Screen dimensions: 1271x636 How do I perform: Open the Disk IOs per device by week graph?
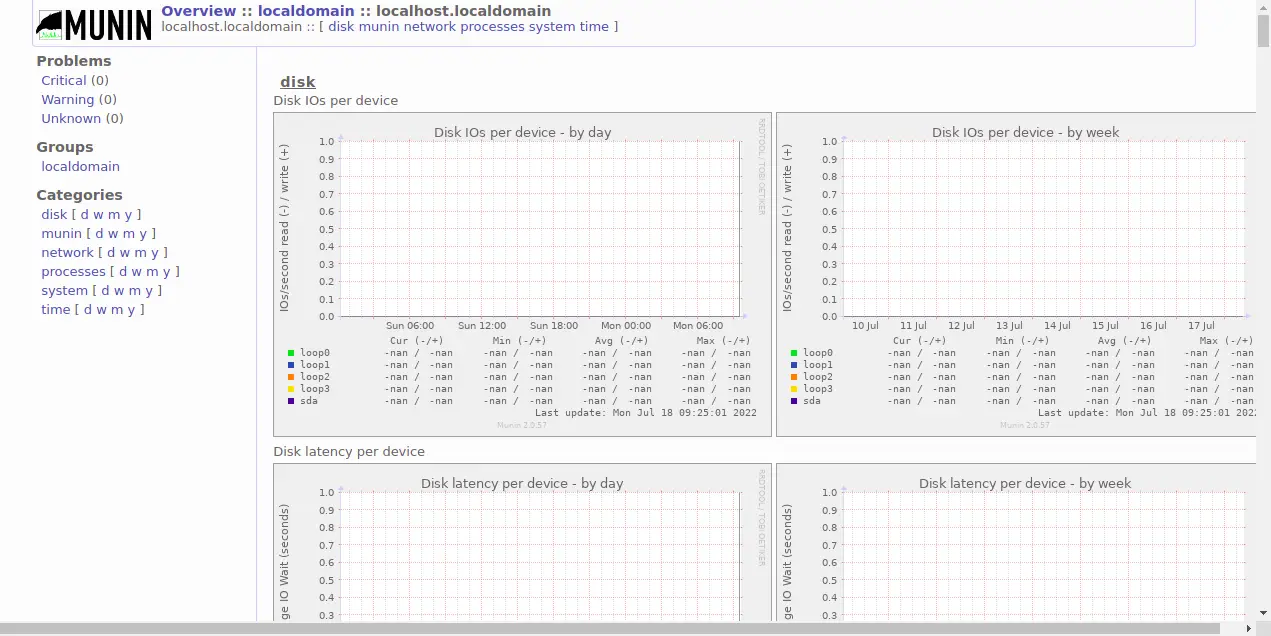[1016, 274]
